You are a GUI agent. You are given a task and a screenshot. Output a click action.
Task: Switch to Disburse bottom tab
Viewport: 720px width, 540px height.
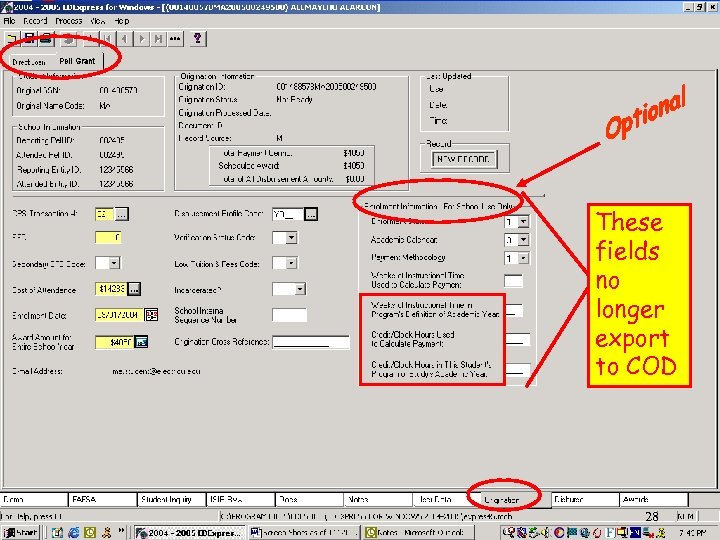[x=585, y=499]
